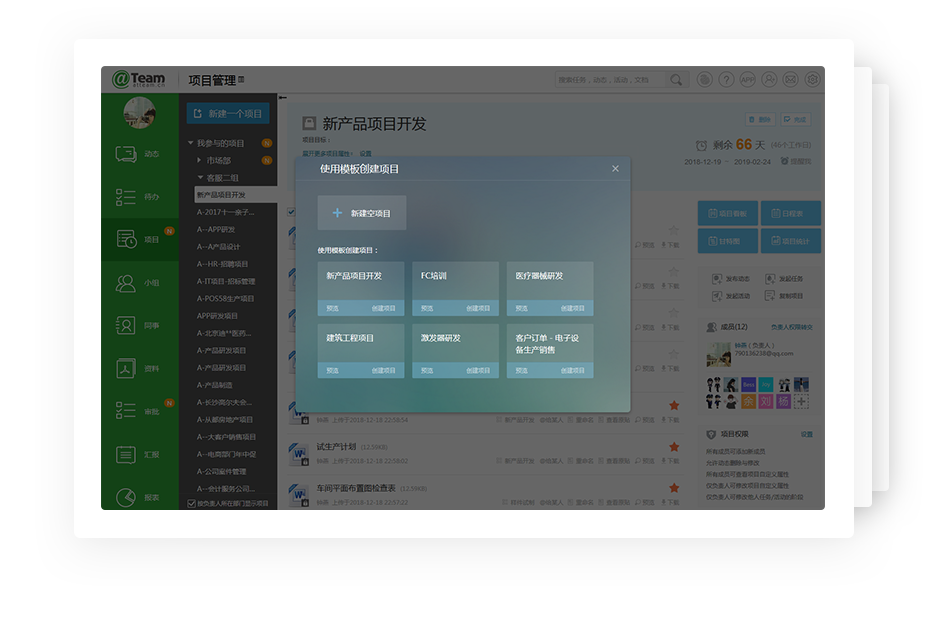This screenshot has height=618, width=940.
Task: Click 新建空项目 button in dialog
Action: [362, 213]
